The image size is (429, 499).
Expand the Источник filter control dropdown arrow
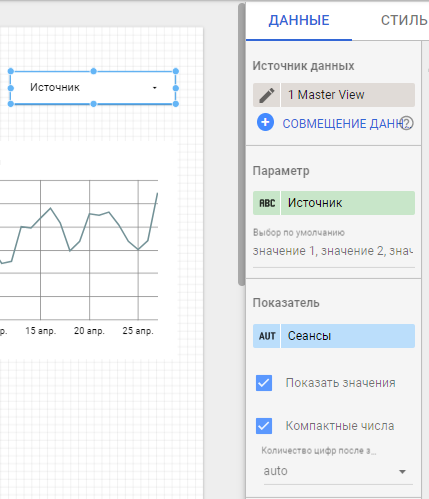(155, 88)
